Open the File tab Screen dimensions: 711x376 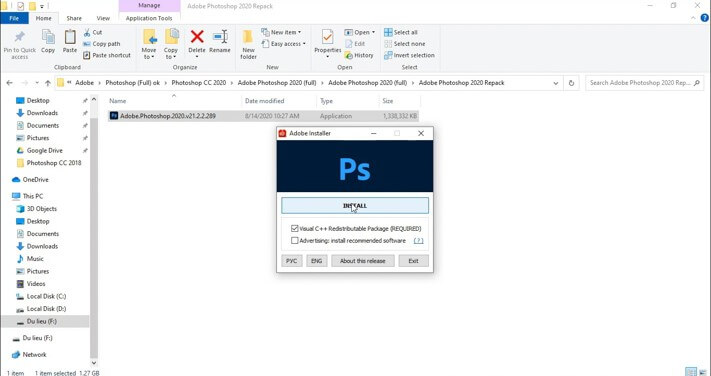point(14,18)
